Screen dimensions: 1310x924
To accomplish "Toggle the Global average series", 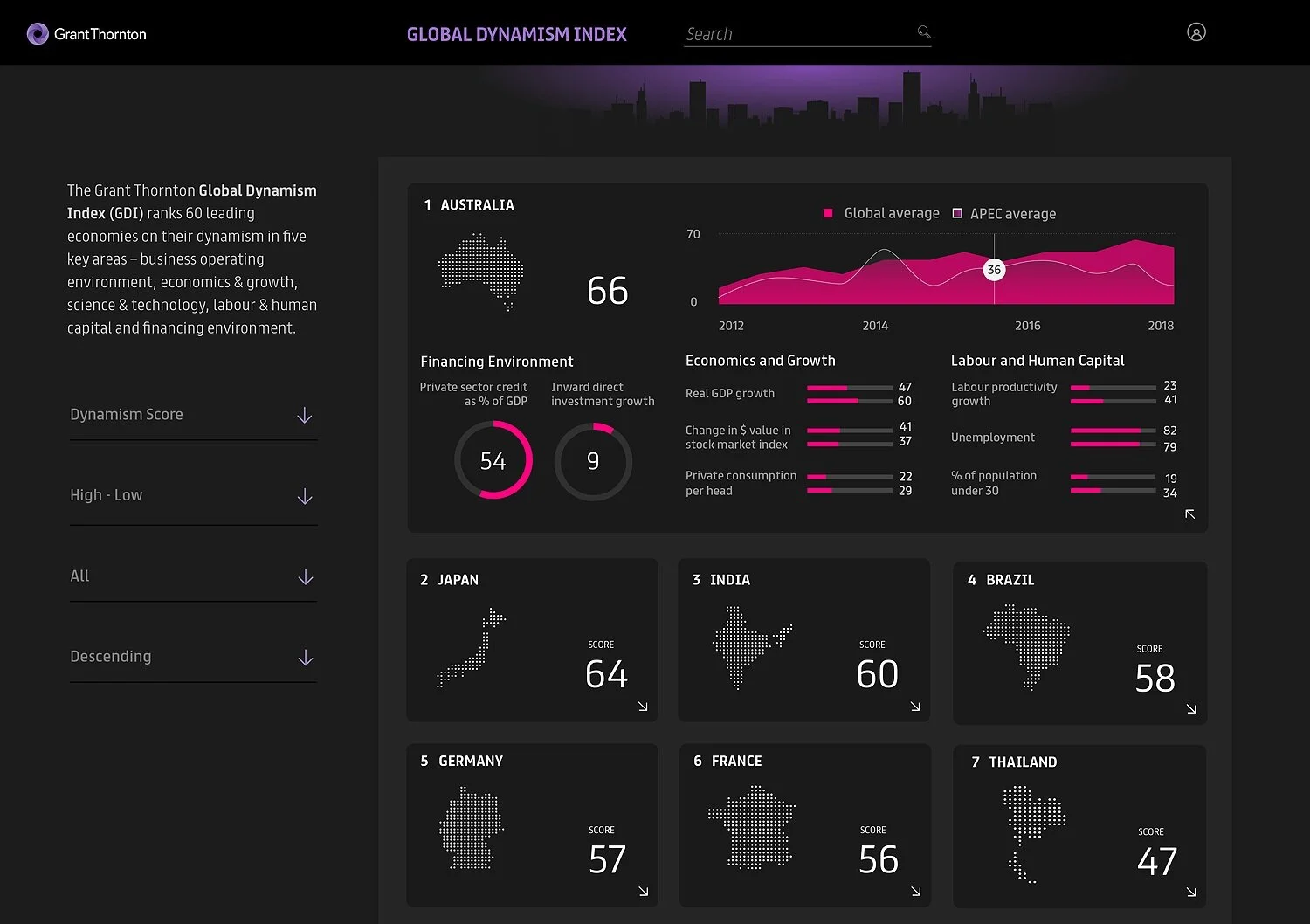I will click(880, 213).
